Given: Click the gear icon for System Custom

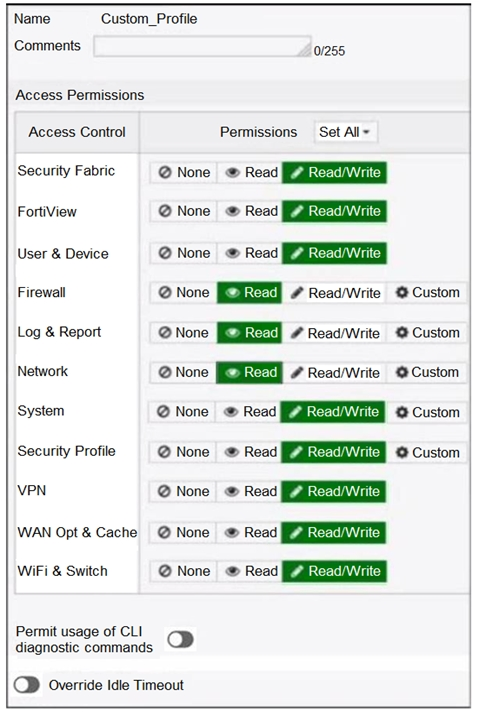Looking at the screenshot, I should (401, 412).
